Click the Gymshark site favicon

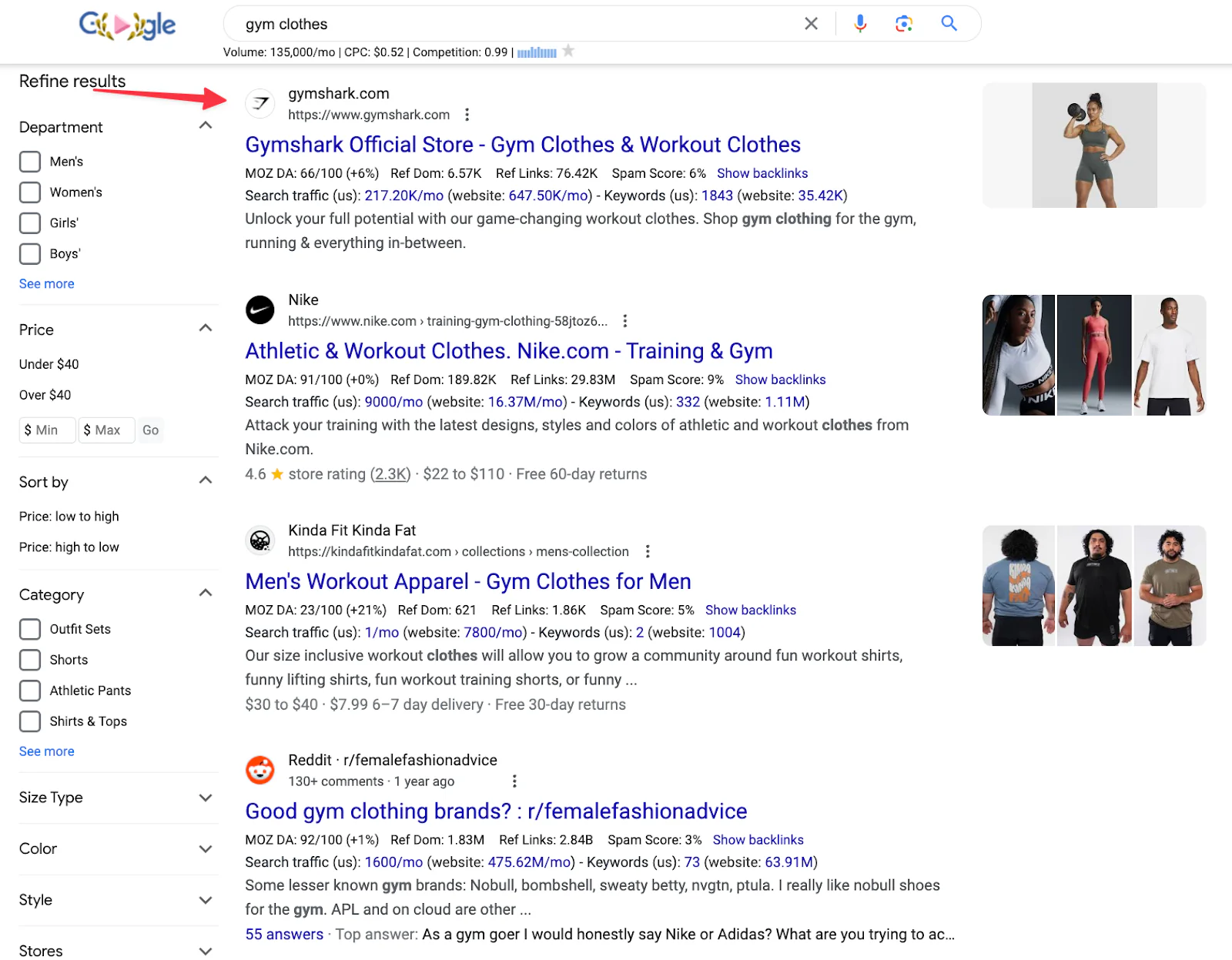[259, 104]
